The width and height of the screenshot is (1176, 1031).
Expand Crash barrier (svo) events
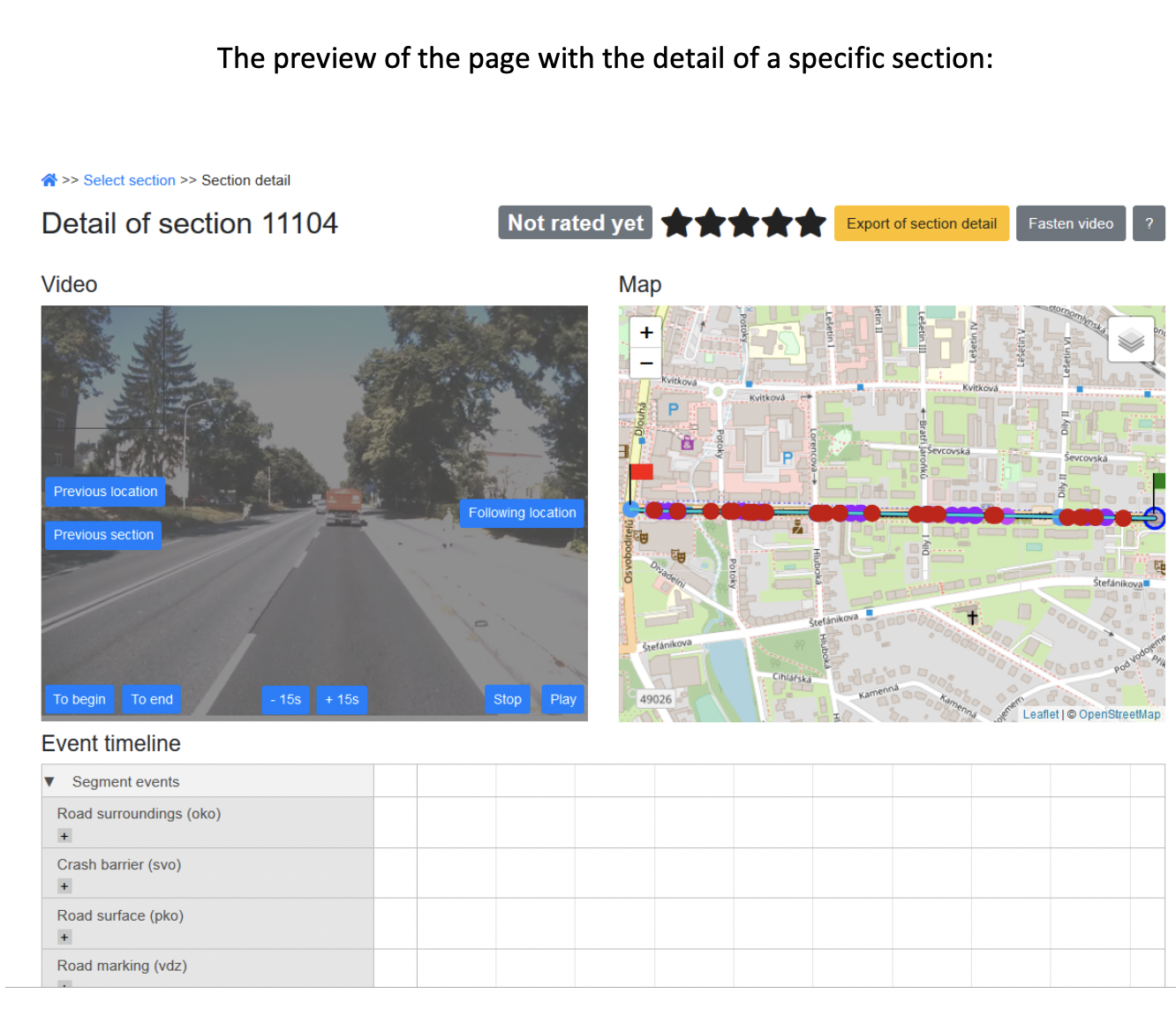(64, 886)
